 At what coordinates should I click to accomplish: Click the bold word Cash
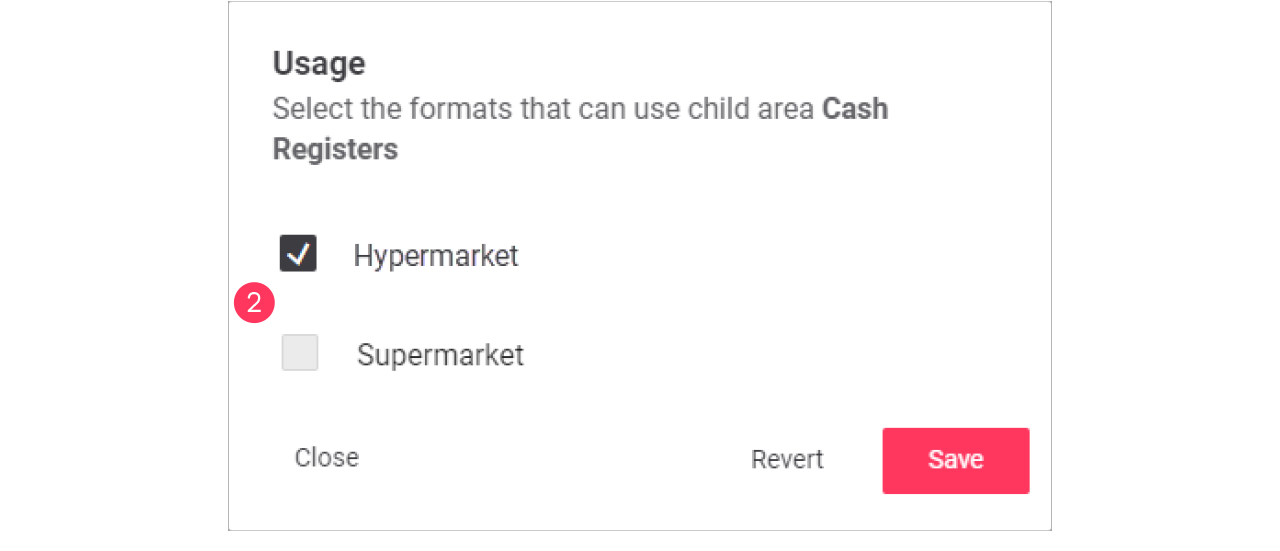[x=855, y=108]
